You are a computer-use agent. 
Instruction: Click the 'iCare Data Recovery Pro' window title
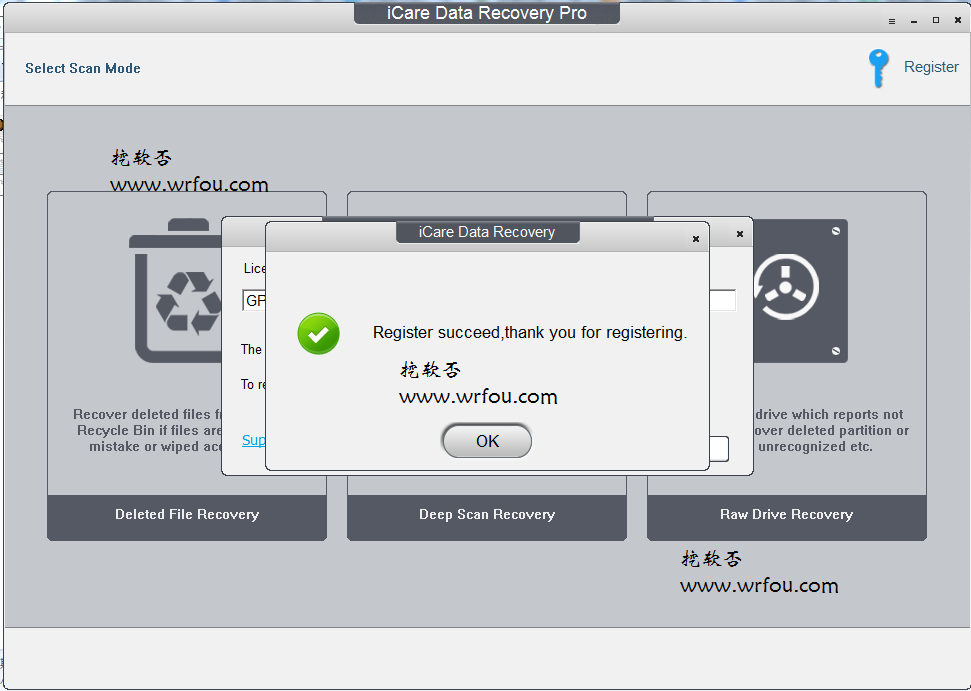point(487,13)
